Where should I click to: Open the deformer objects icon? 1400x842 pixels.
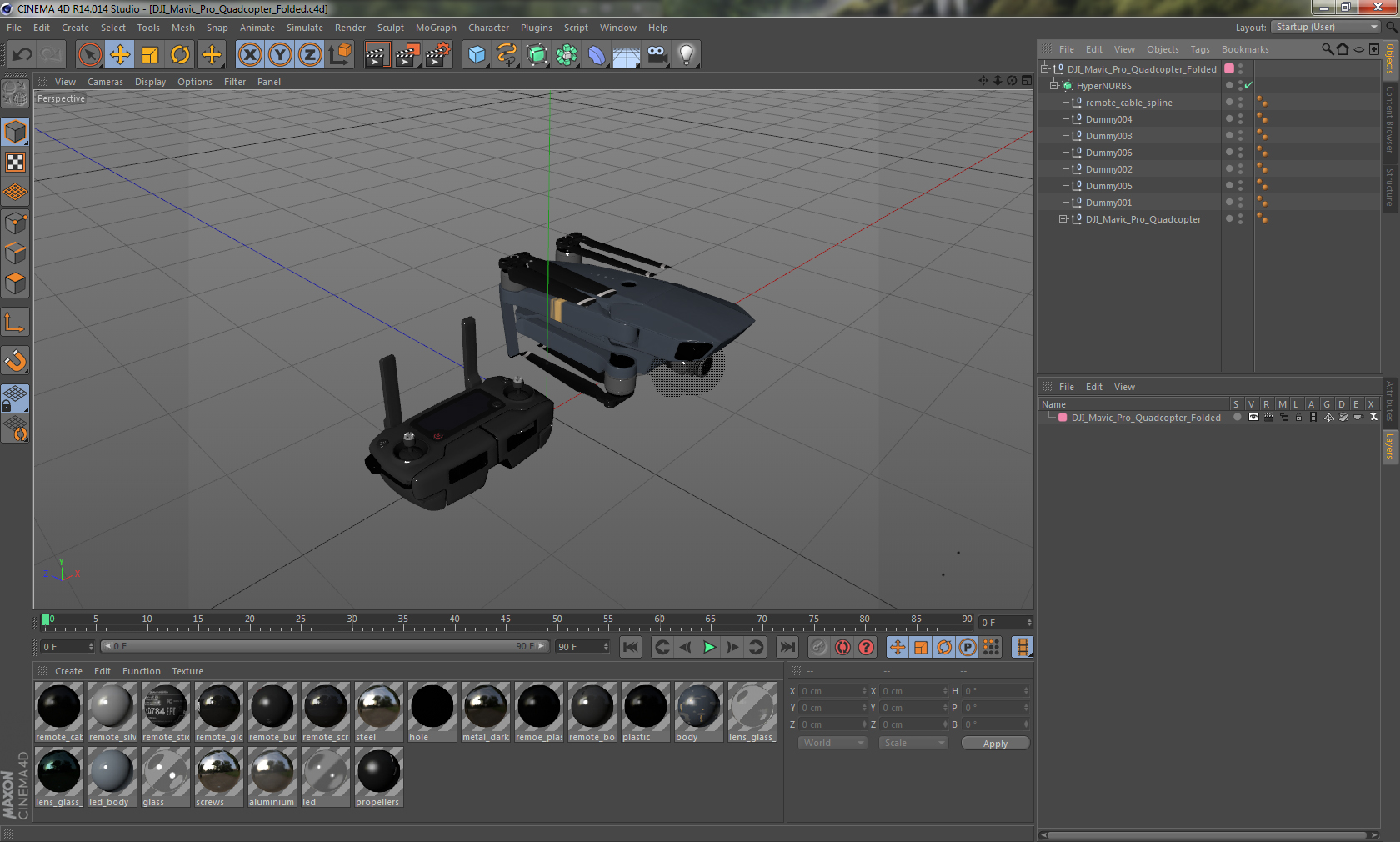(597, 55)
